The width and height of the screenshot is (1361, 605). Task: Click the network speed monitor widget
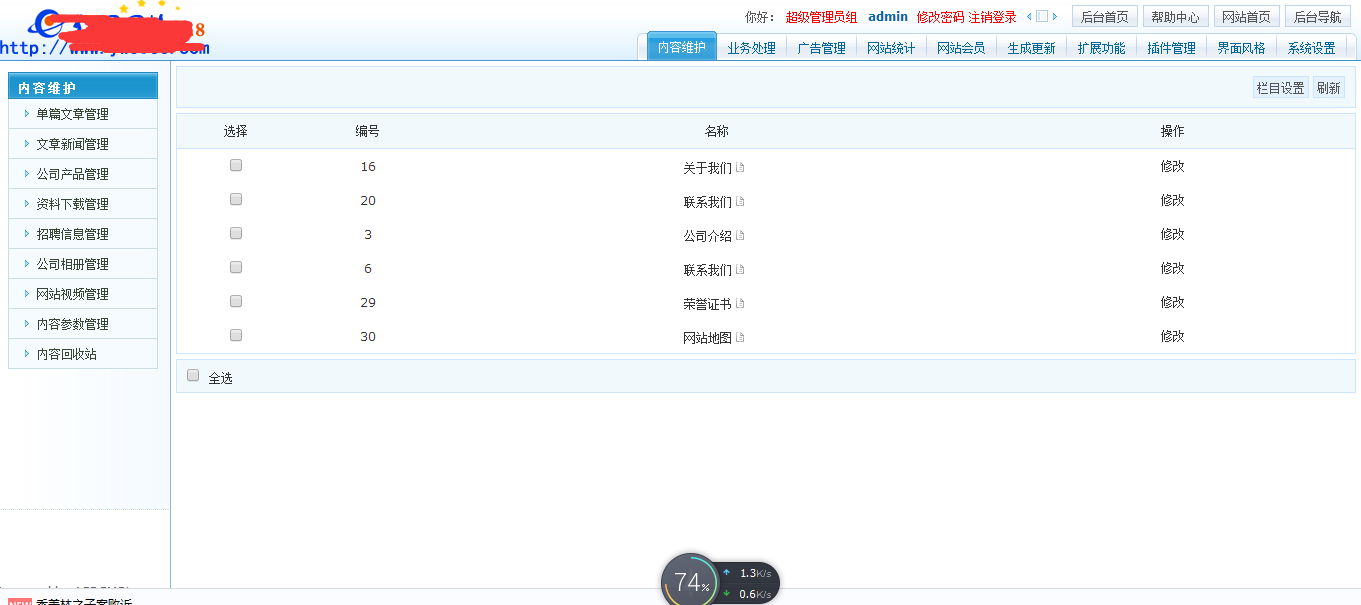point(720,582)
